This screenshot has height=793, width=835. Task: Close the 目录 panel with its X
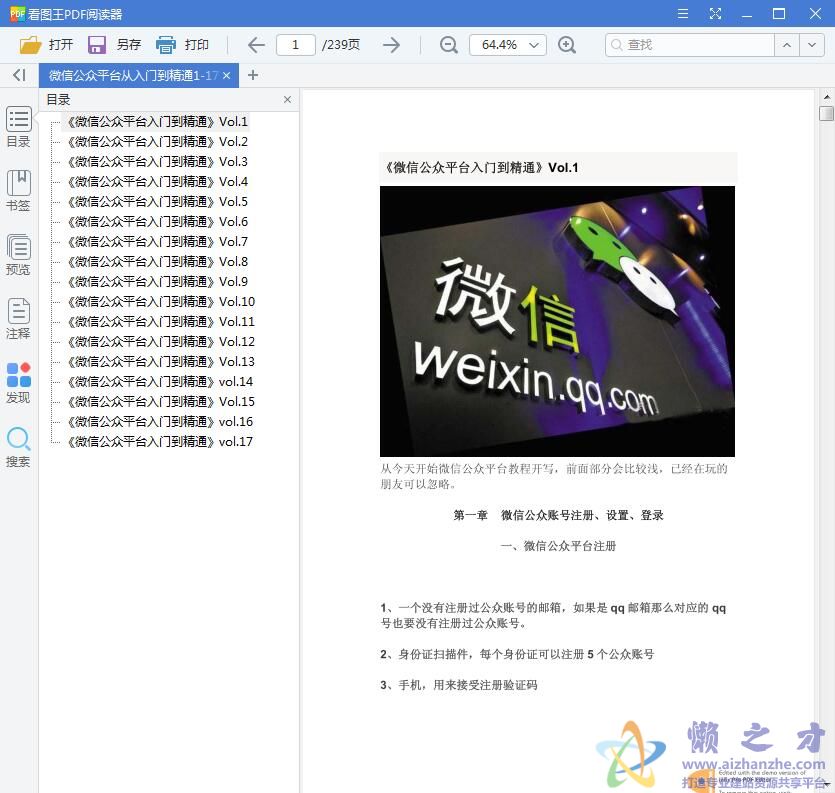pyautogui.click(x=287, y=100)
